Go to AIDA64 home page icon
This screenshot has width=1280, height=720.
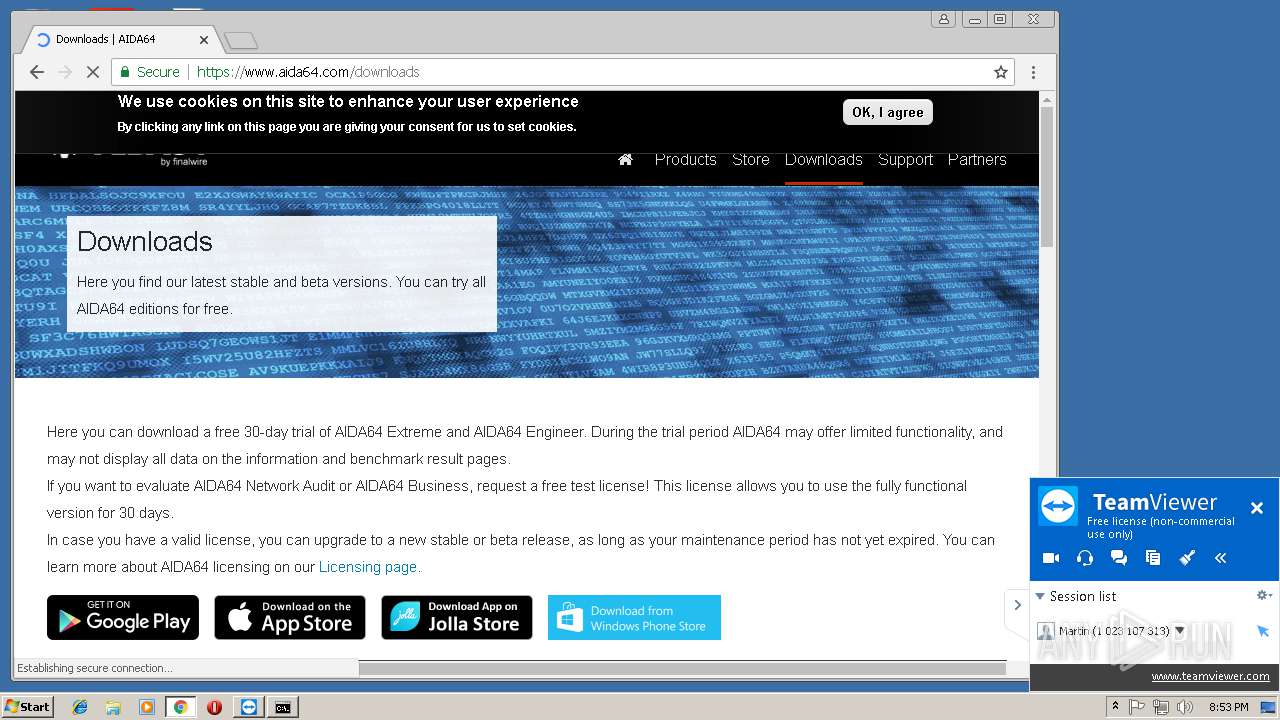[626, 159]
